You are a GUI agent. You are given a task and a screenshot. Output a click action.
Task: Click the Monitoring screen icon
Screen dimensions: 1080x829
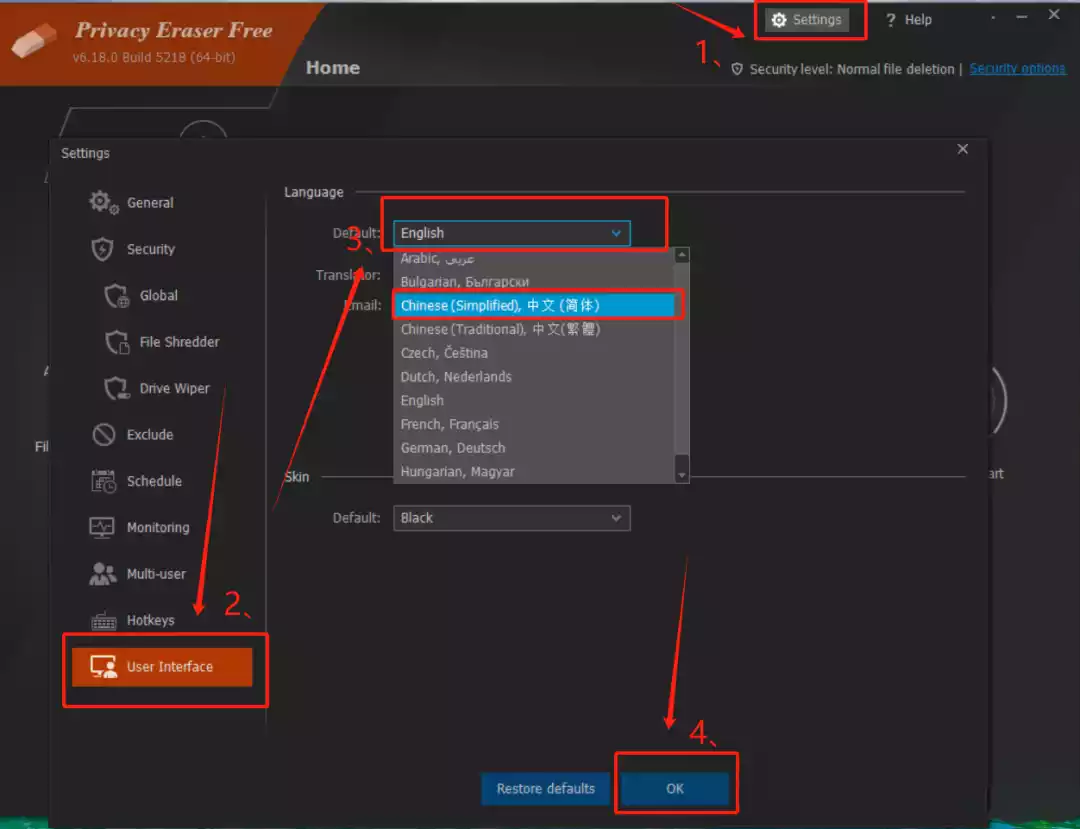point(102,527)
